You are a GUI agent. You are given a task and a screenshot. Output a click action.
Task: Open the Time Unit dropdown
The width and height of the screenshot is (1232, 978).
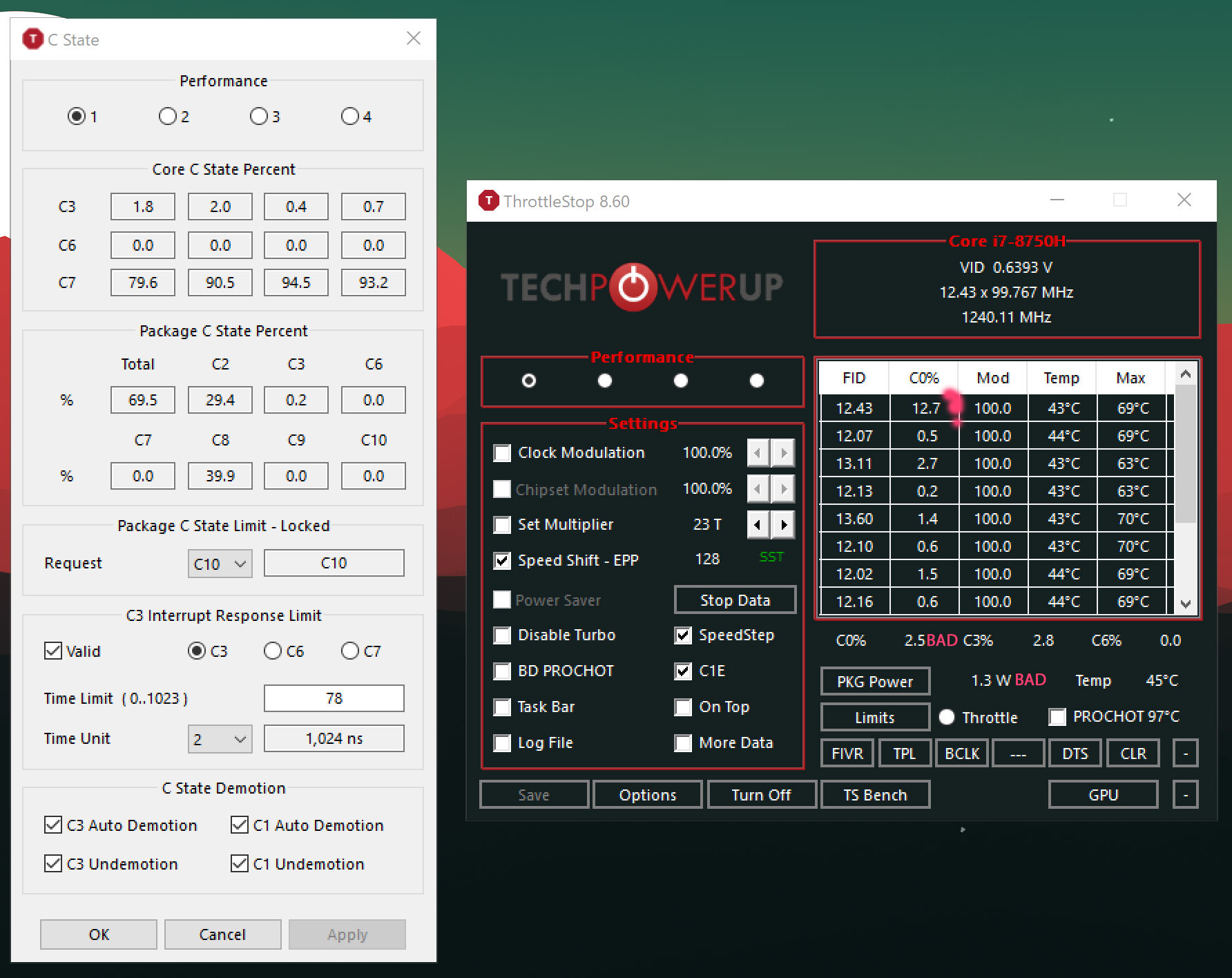[220, 739]
